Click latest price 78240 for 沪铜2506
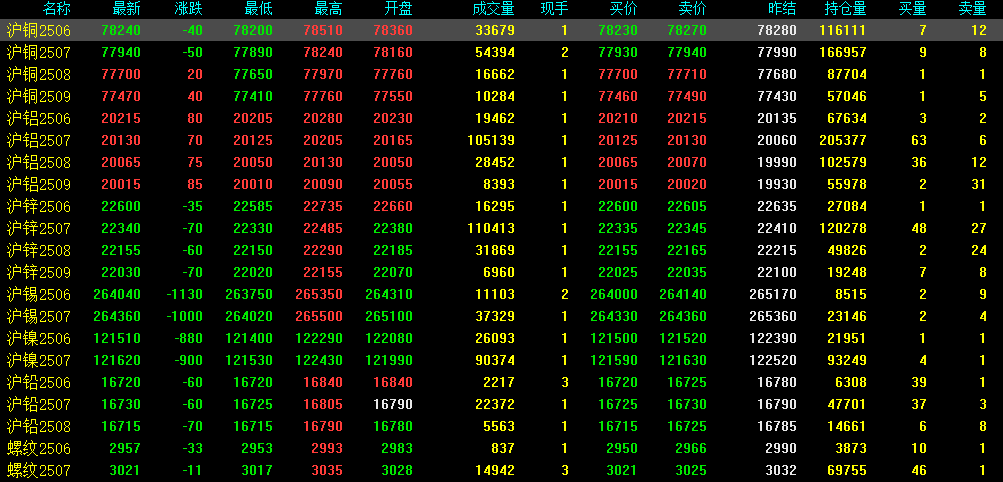 [x=121, y=30]
